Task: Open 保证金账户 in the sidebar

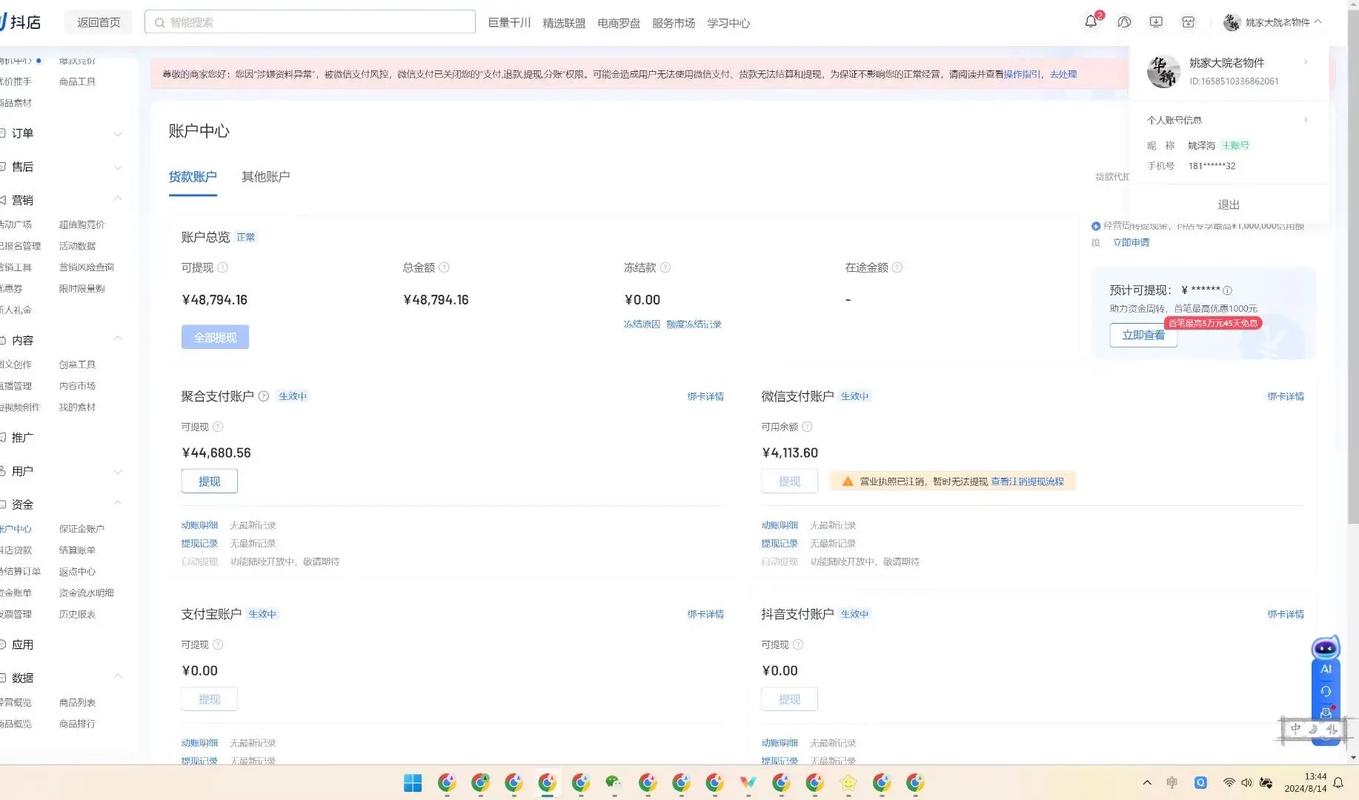Action: click(81, 528)
